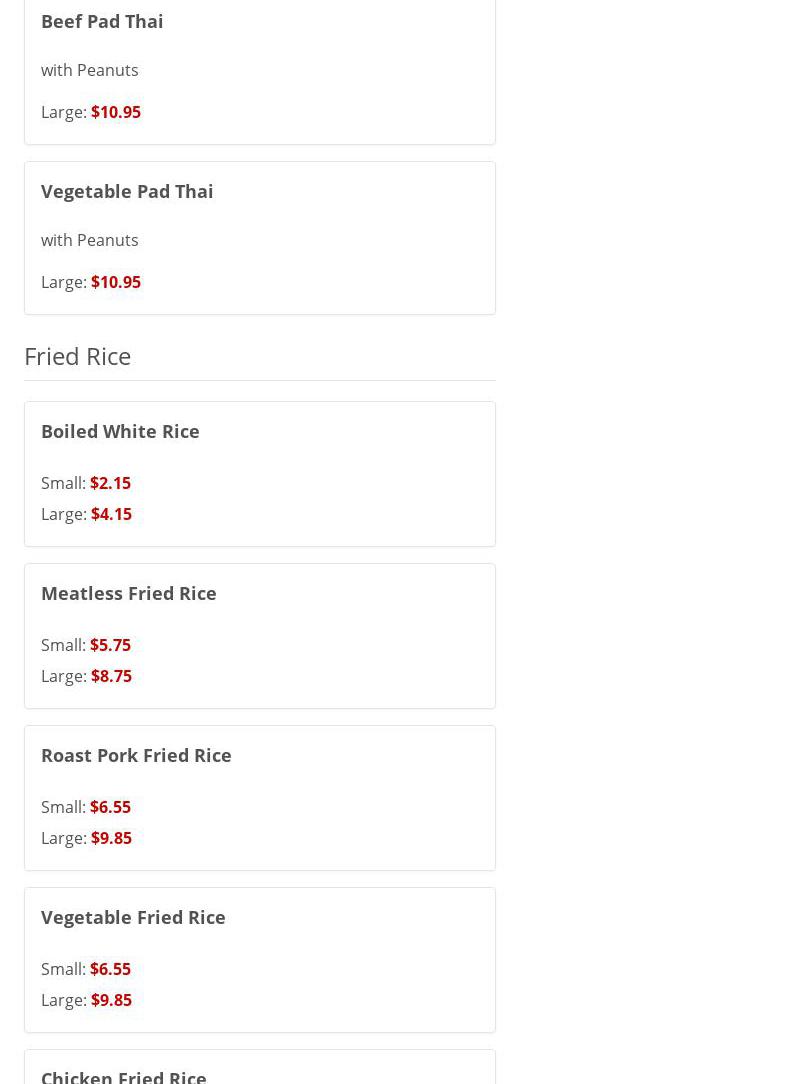The width and height of the screenshot is (785, 1084).
Task: Open the Meatless Fried Rice item
Action: coord(129,593)
